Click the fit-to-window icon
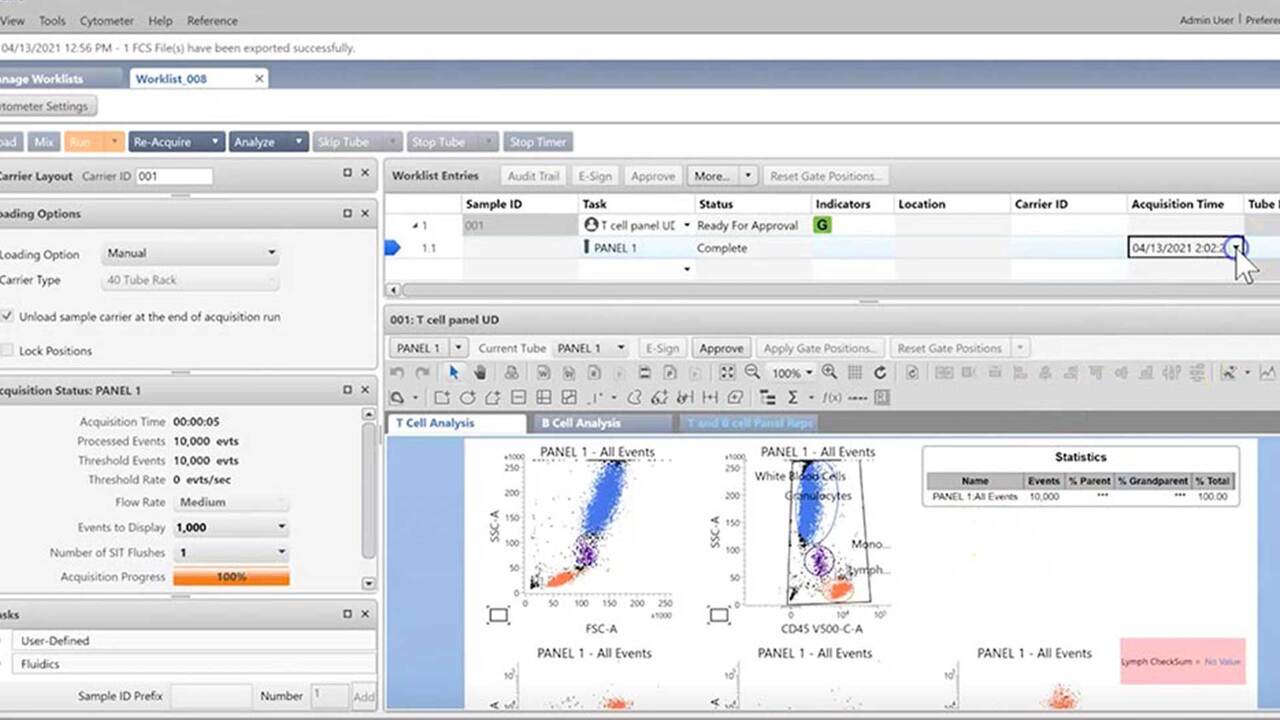Image resolution: width=1280 pixels, height=720 pixels. (x=727, y=372)
